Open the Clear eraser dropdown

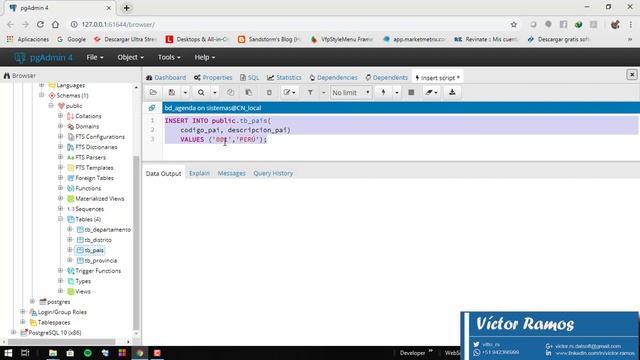point(431,93)
